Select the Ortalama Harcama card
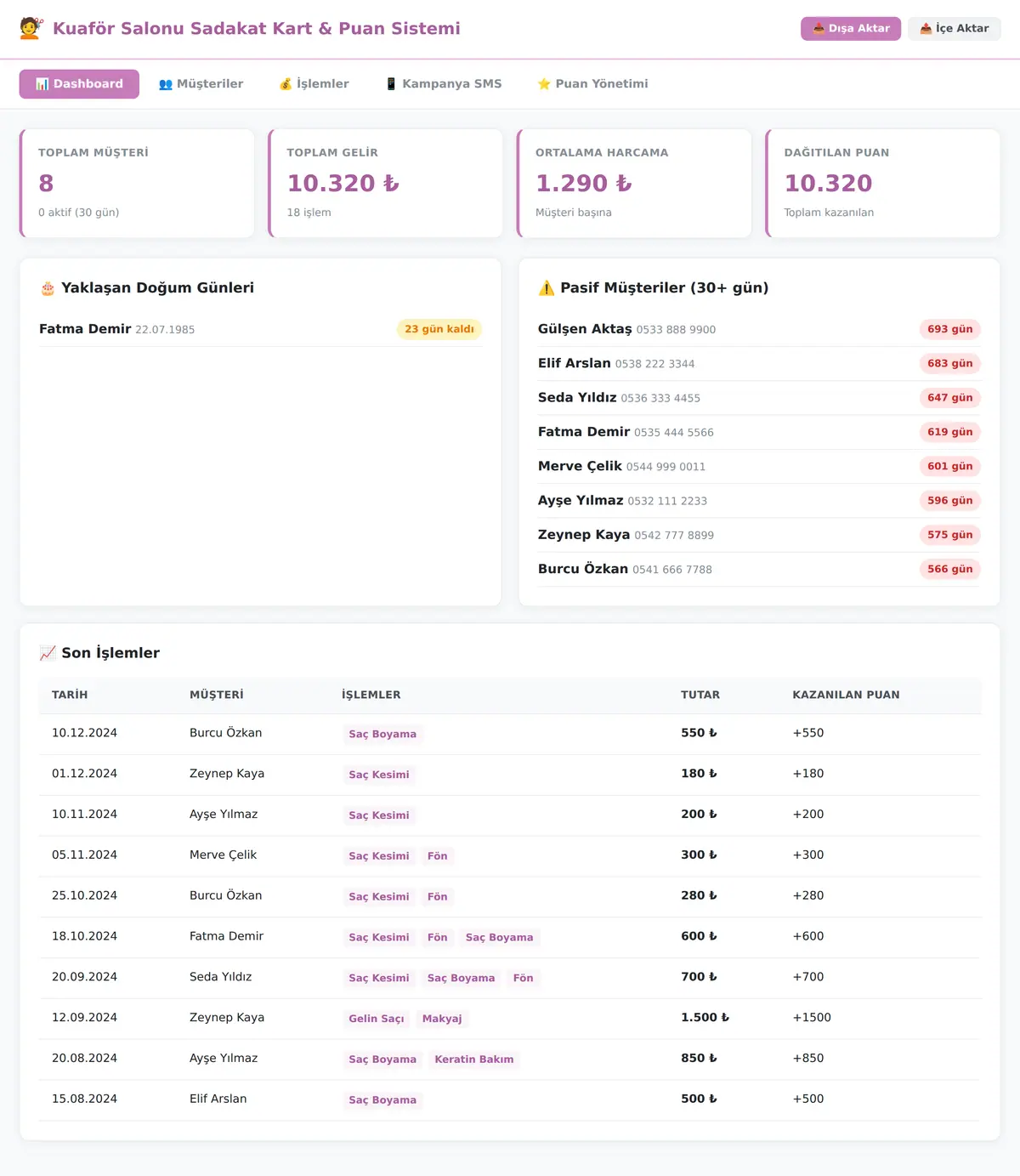 (634, 184)
